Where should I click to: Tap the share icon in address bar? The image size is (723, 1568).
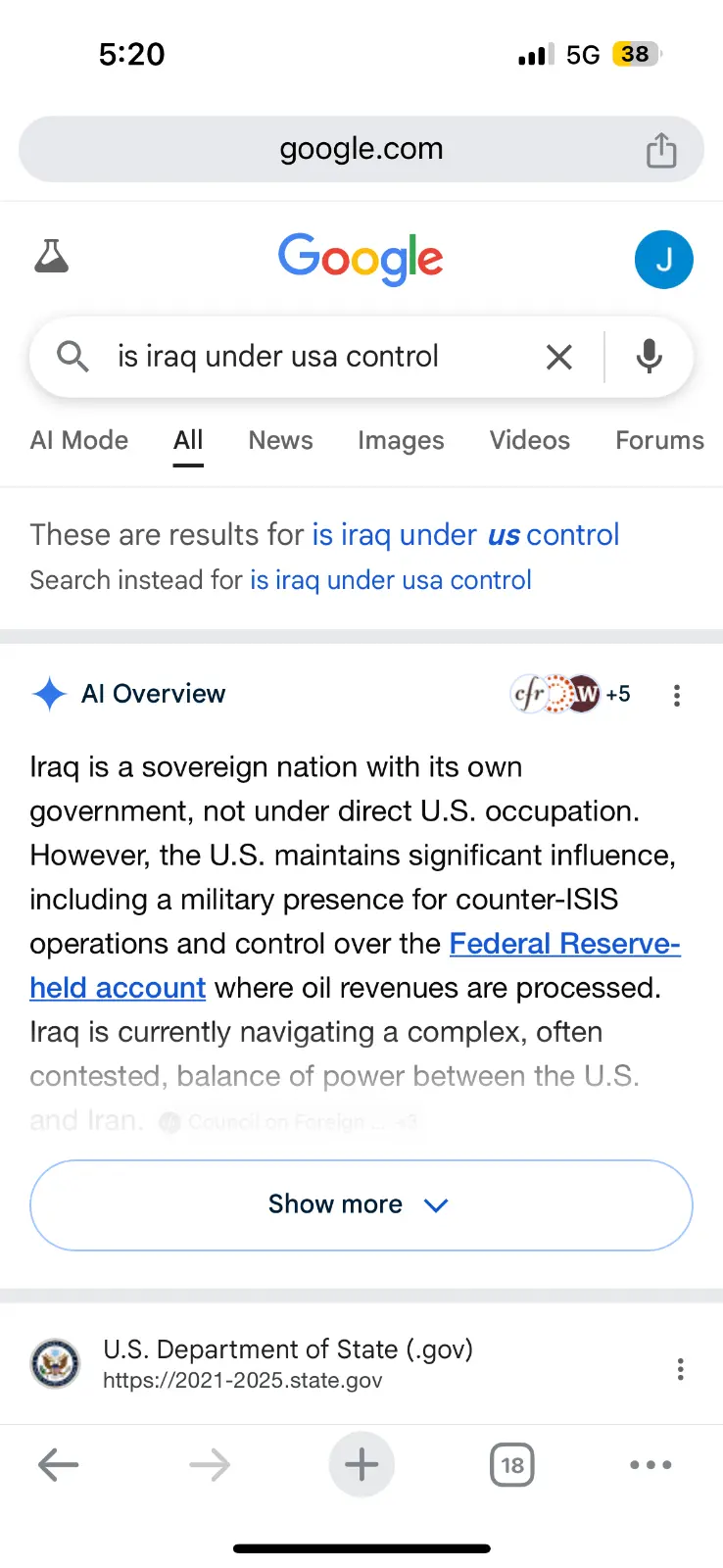pos(661,150)
